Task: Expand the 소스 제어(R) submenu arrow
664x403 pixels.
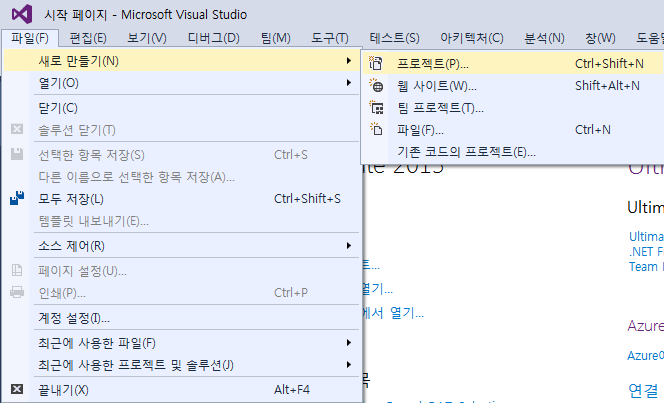Action: coord(349,246)
